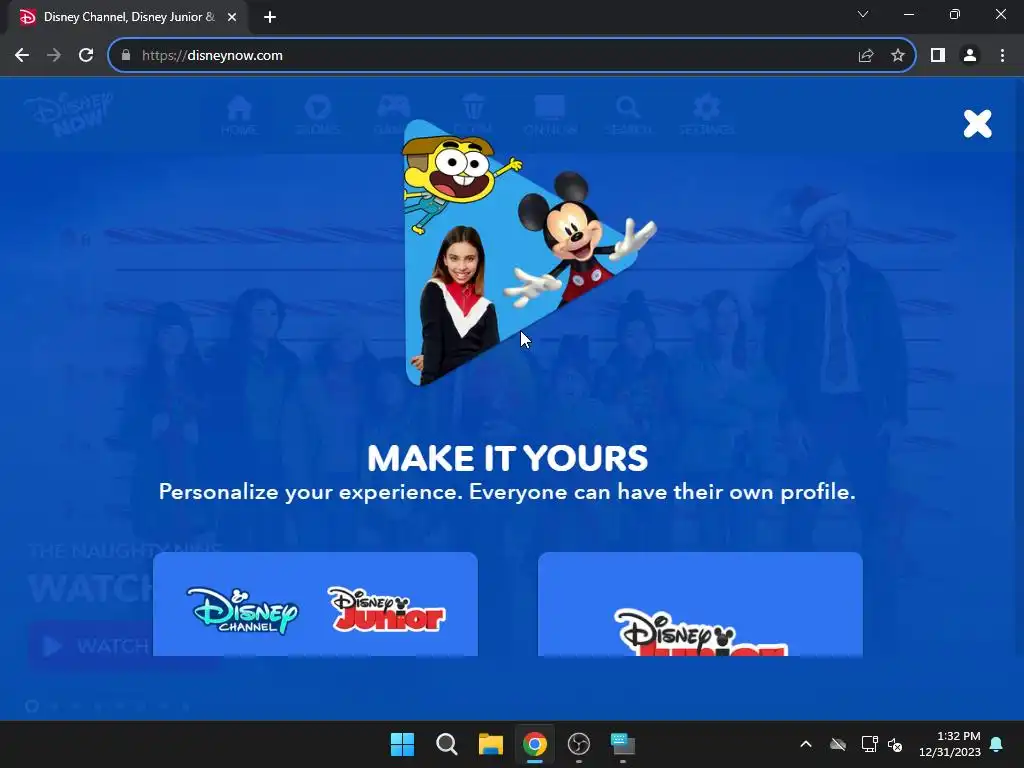
Task: Open the Chrome profile menu
Action: pyautogui.click(x=970, y=56)
